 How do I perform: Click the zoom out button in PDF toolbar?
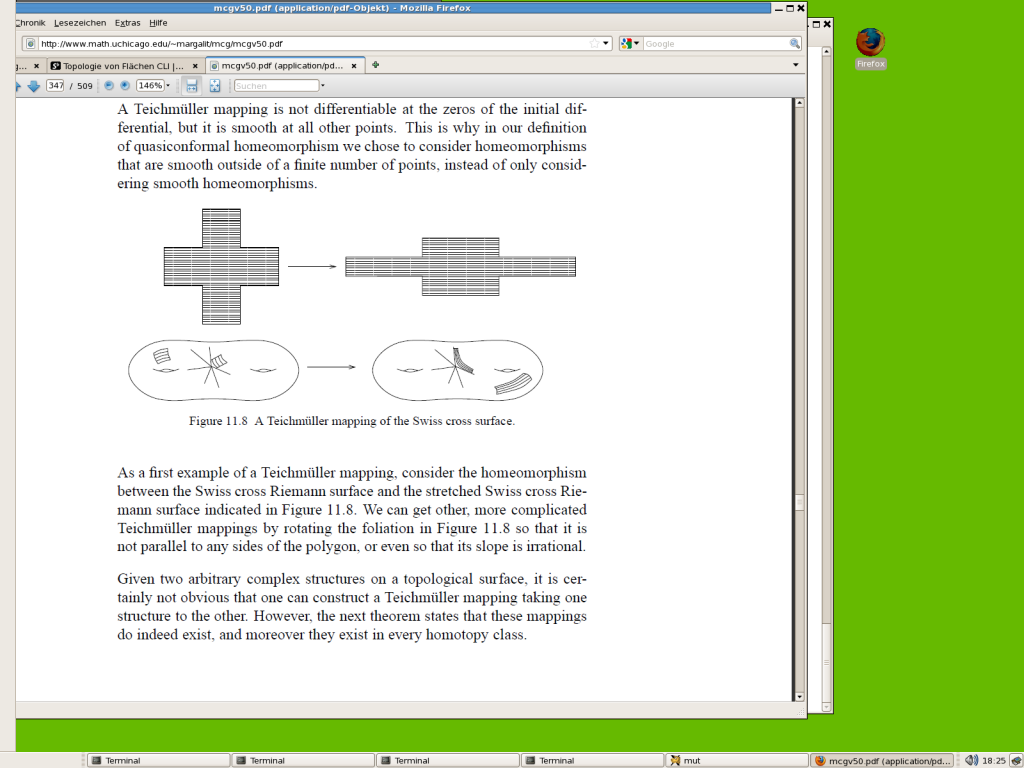tap(109, 86)
